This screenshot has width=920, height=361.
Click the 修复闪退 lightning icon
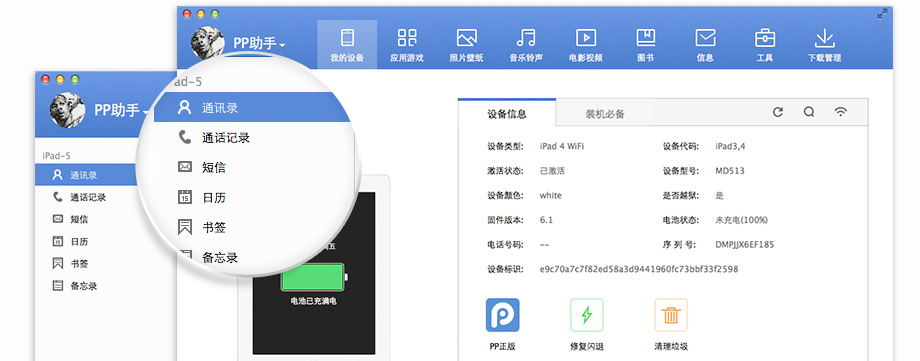pyautogui.click(x=587, y=315)
